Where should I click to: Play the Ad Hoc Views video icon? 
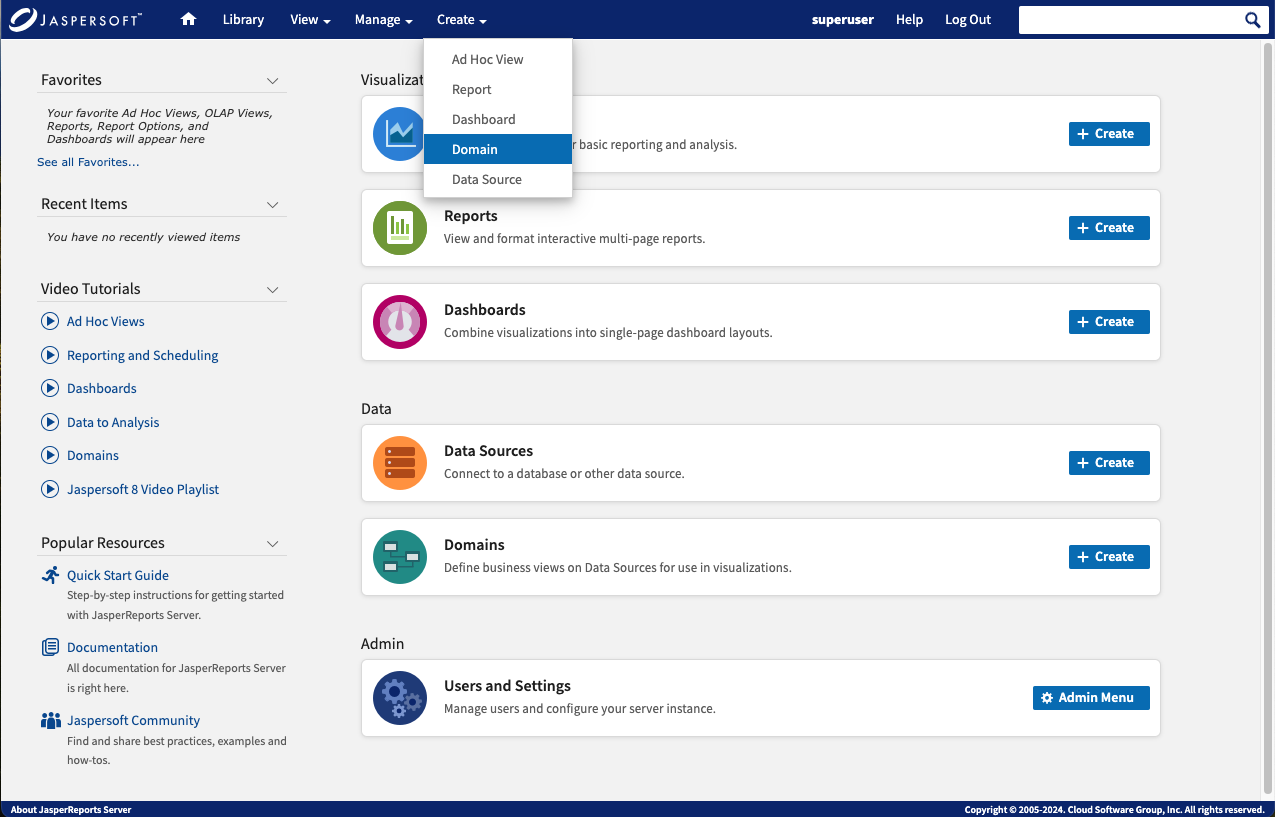coord(50,321)
